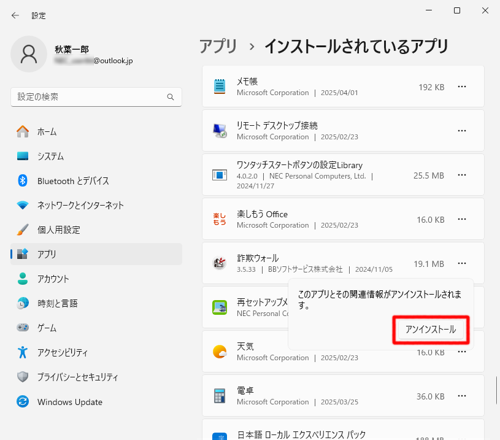Open more options for リモート デスクトップ接続

pos(462,131)
